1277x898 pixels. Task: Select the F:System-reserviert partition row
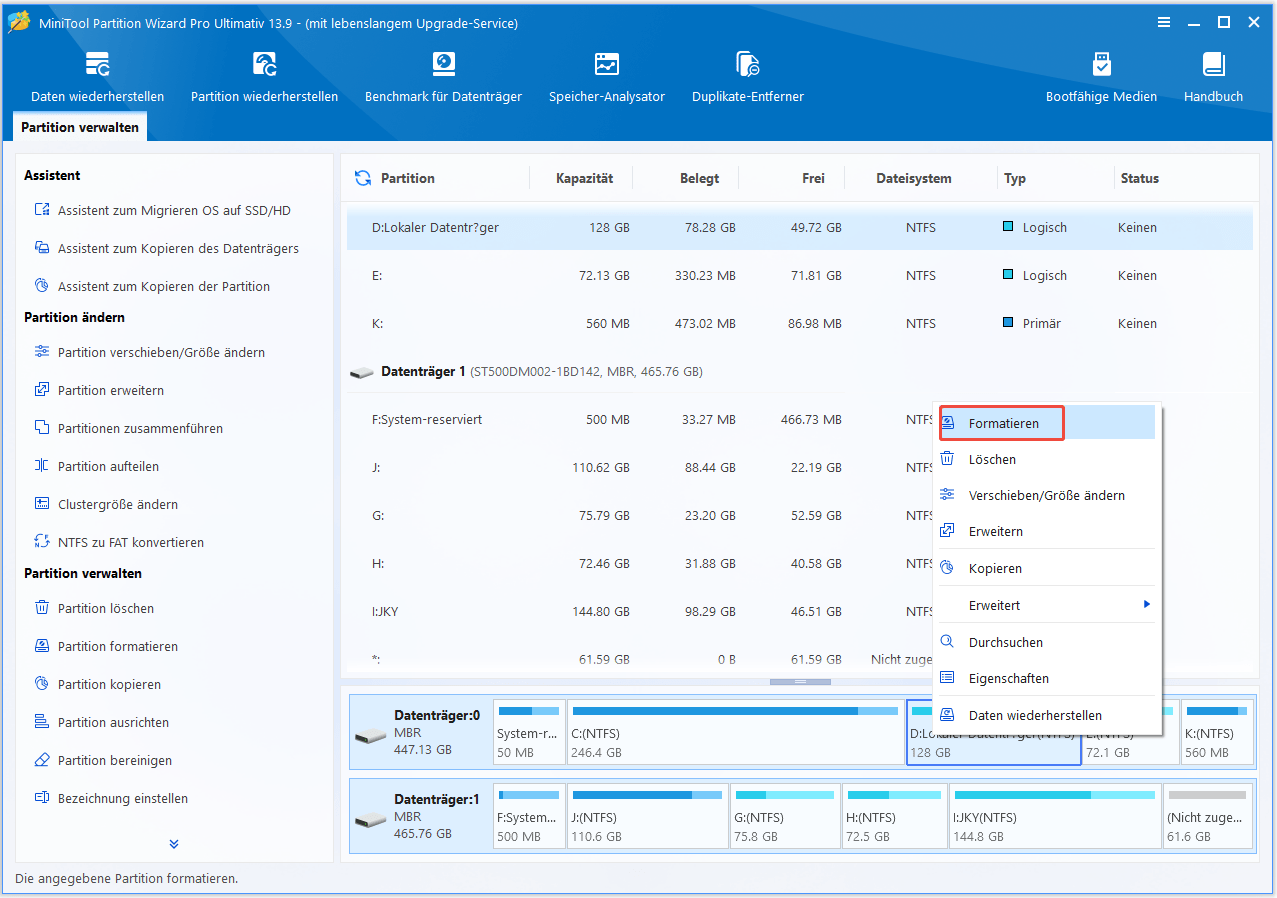coord(640,419)
